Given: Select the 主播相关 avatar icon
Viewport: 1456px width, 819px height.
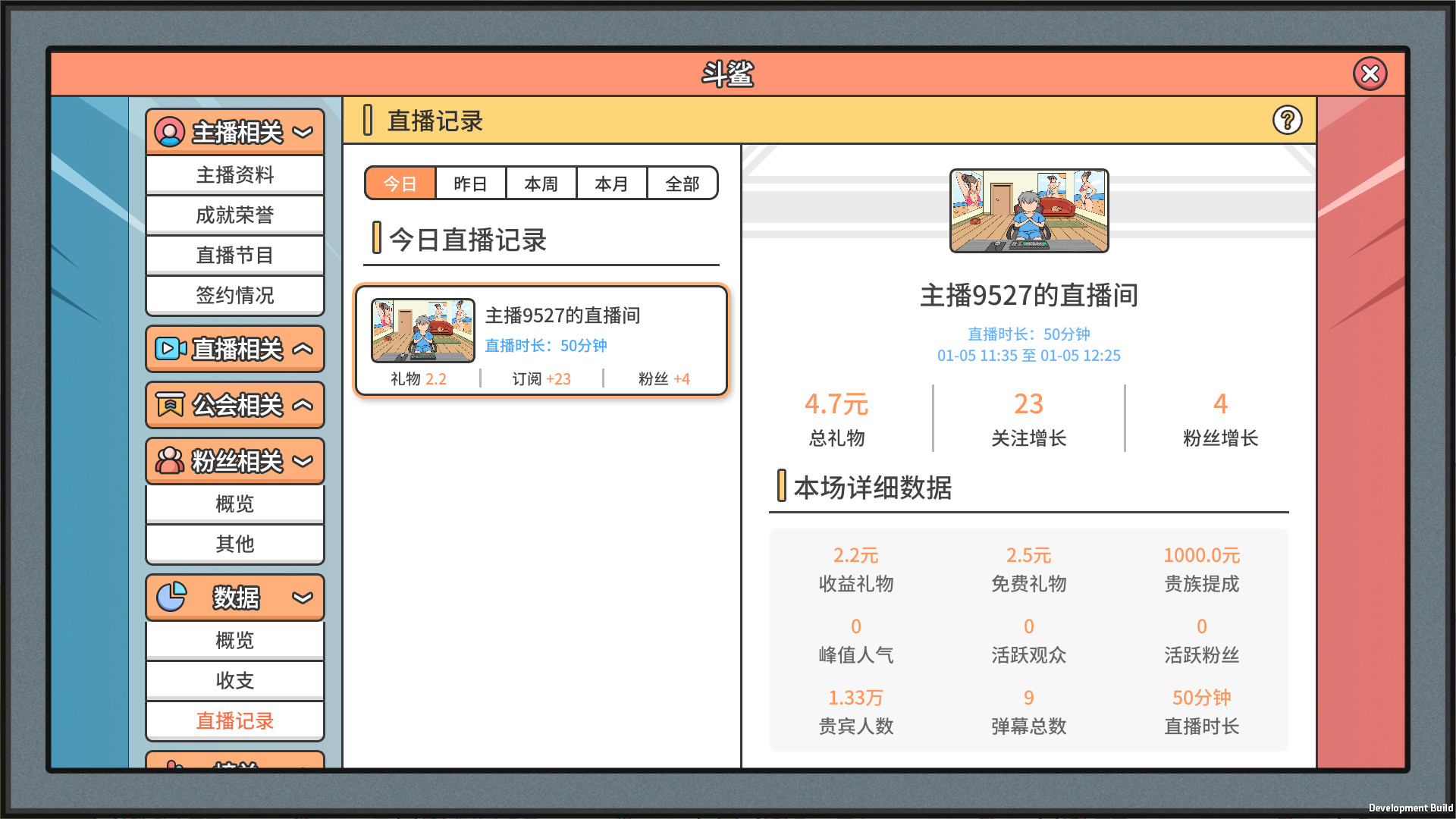Looking at the screenshot, I should [170, 130].
